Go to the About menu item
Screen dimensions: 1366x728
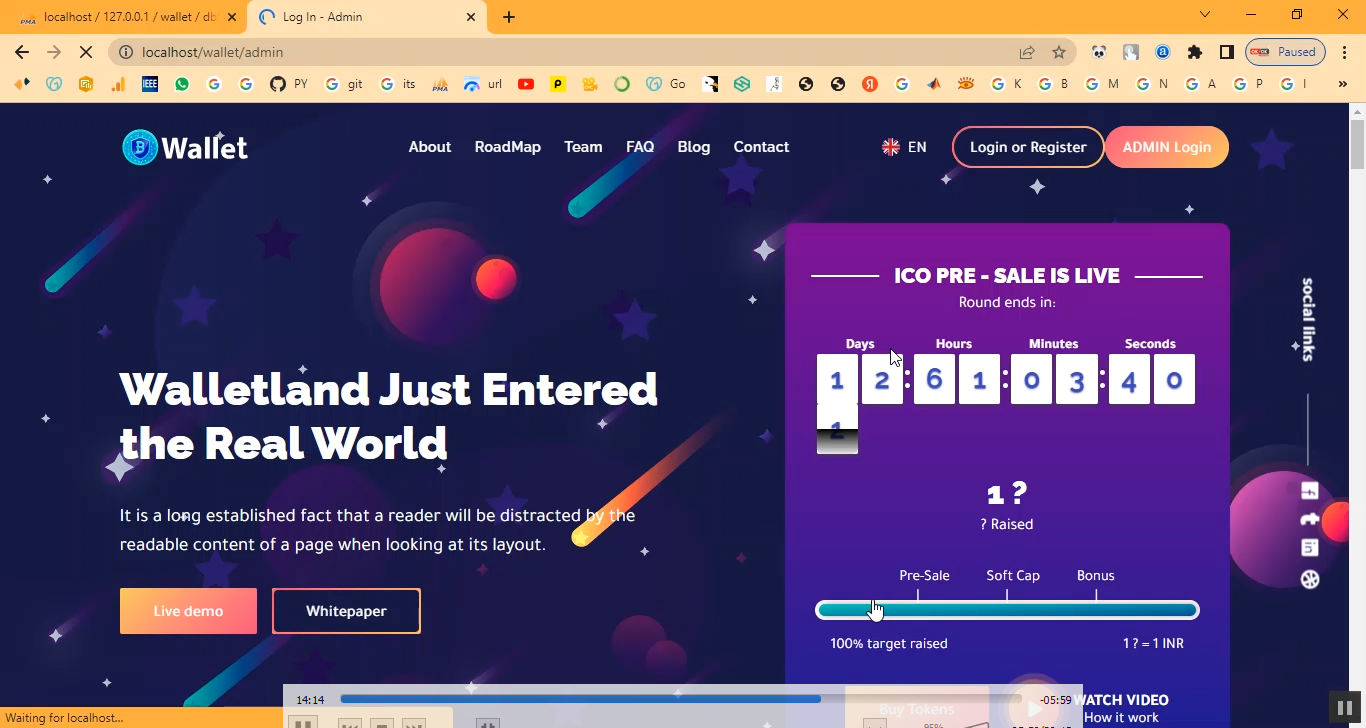[x=430, y=147]
